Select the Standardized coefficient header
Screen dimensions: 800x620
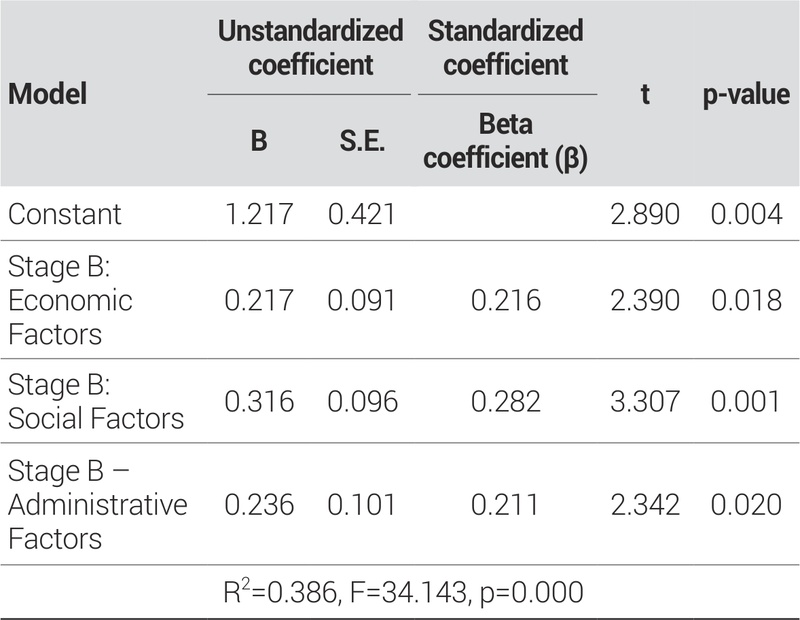(505, 48)
